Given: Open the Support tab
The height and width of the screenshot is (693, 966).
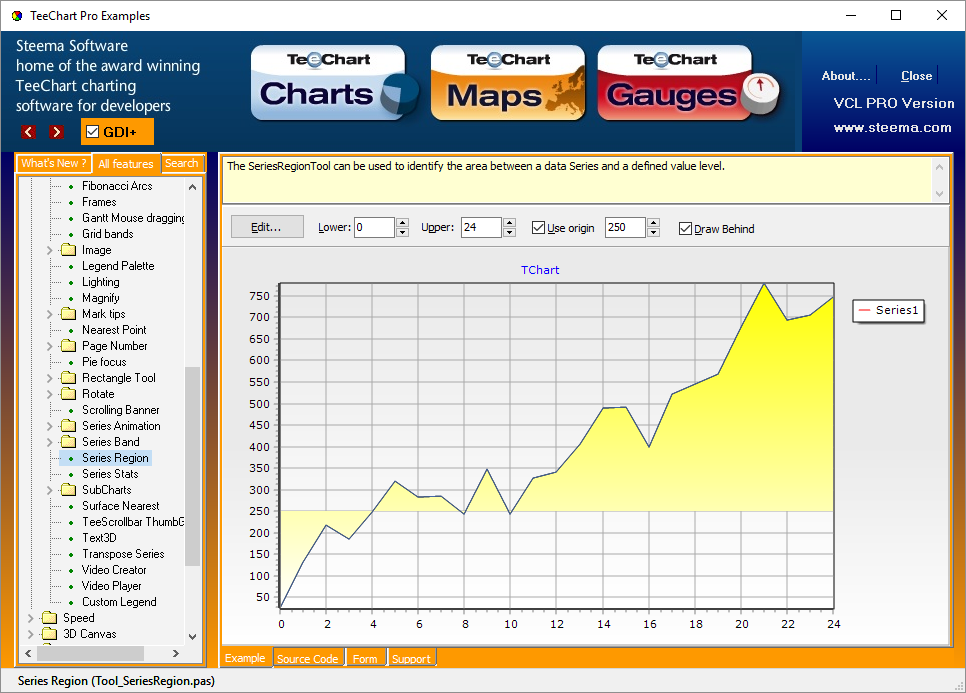Looking at the screenshot, I should [x=412, y=659].
